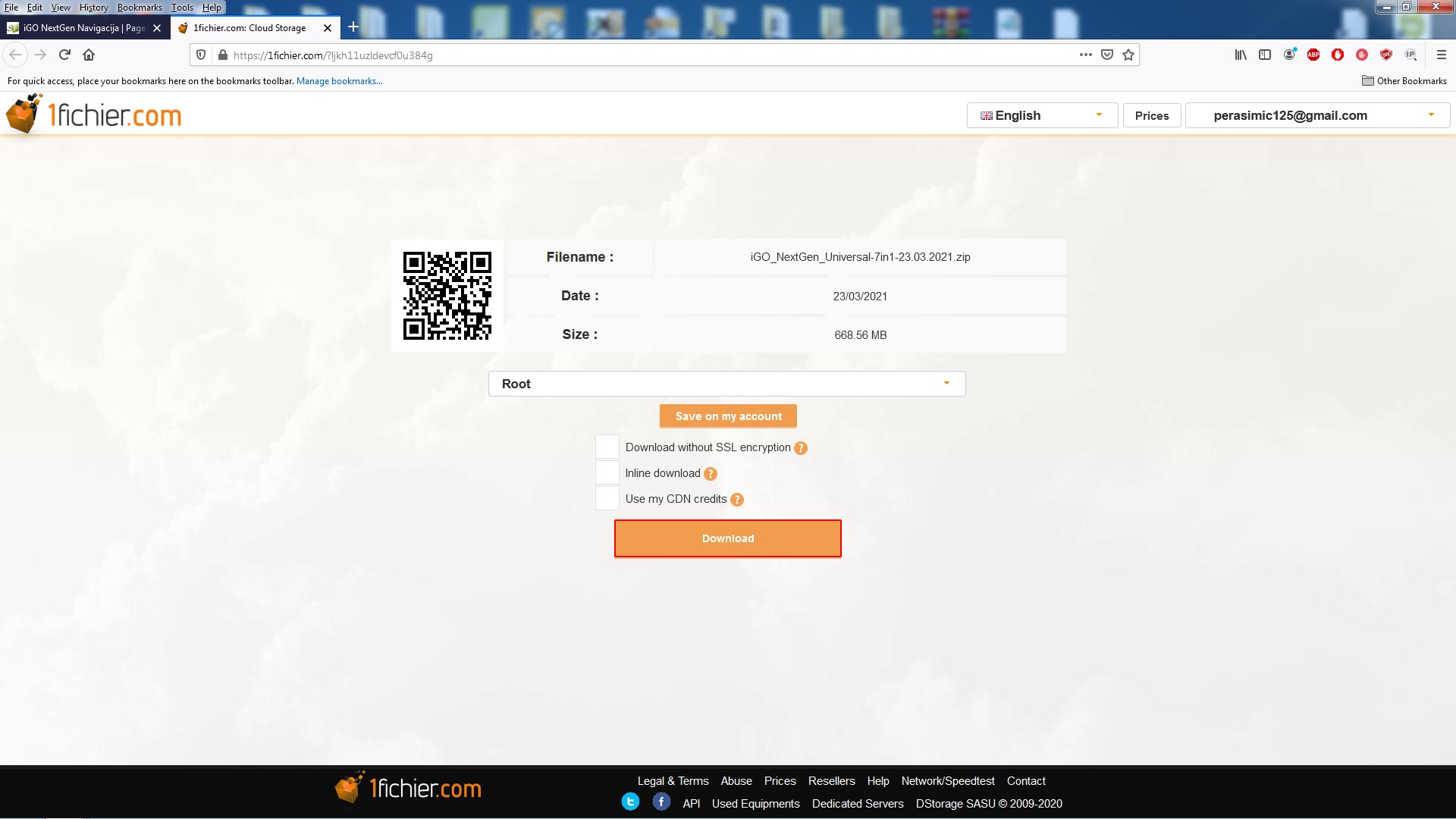Screen dimensions: 1456x819
Task: Open a new tab
Action: tap(353, 27)
